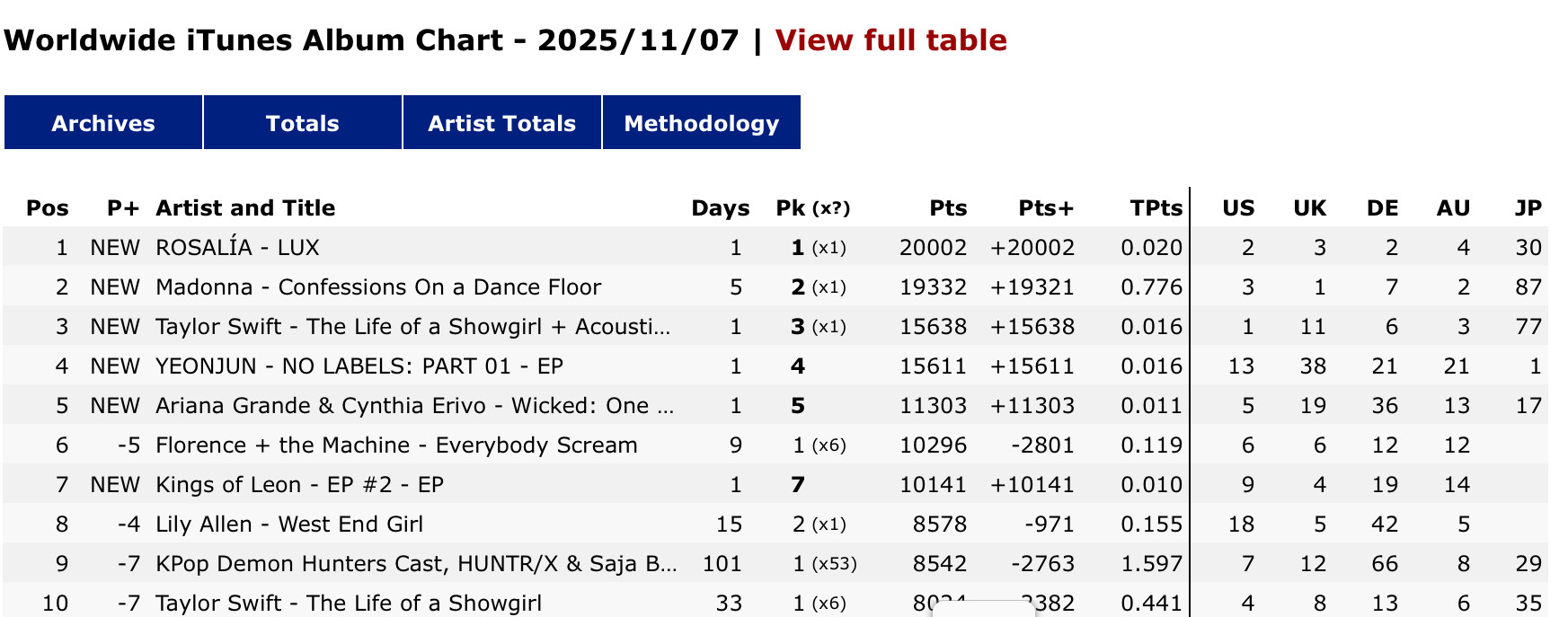Screen dimensions: 1568x617
Task: Click the JP column header
Action: coord(1528,208)
